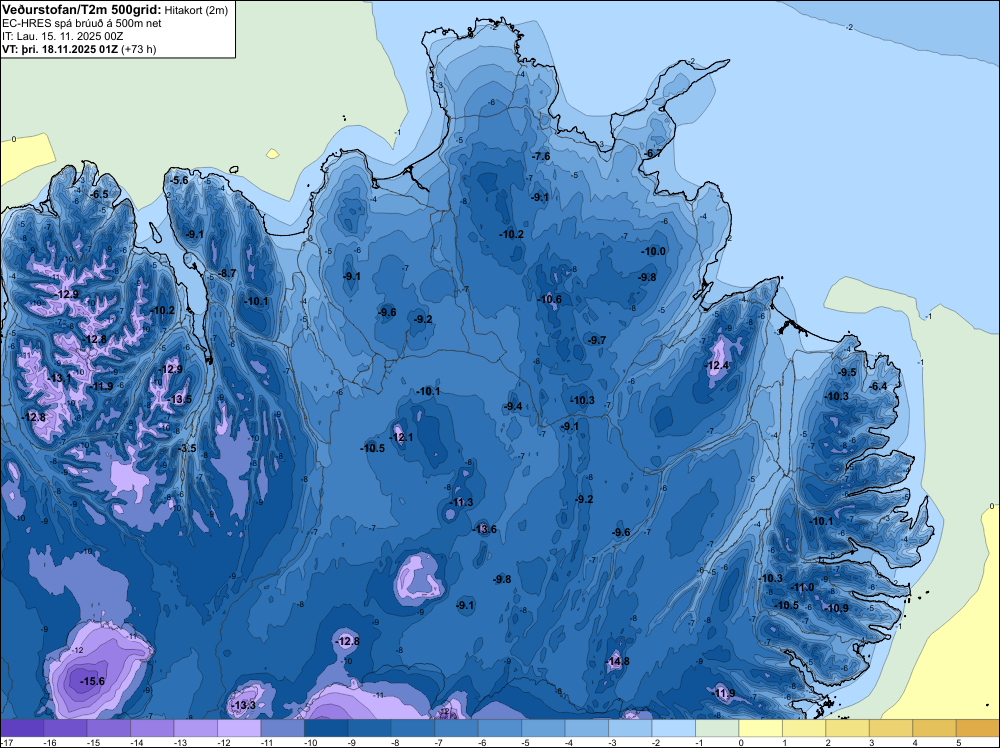Click the -6.5 temperature label
1000x748 pixels.
pos(99,194)
